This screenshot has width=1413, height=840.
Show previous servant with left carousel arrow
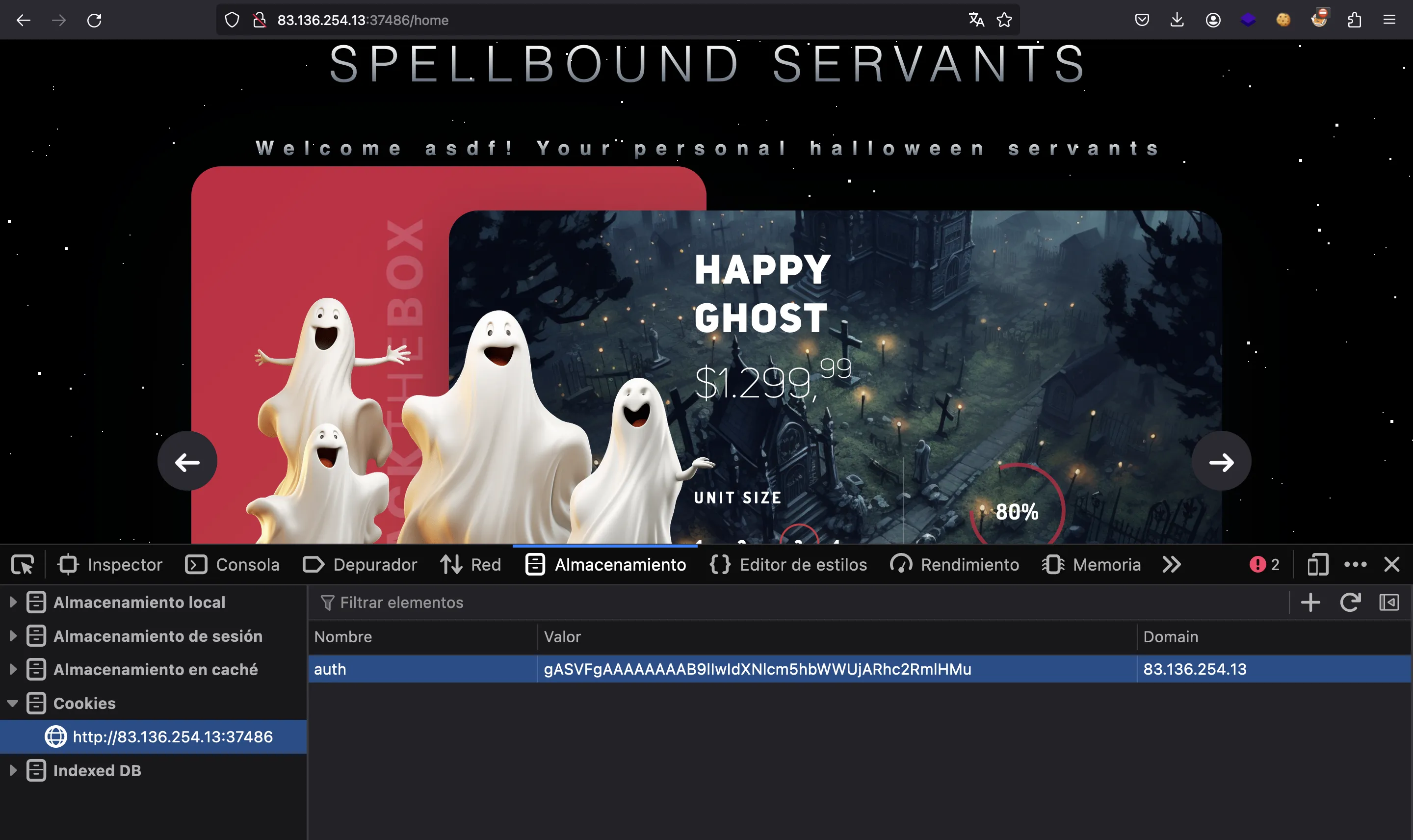187,461
